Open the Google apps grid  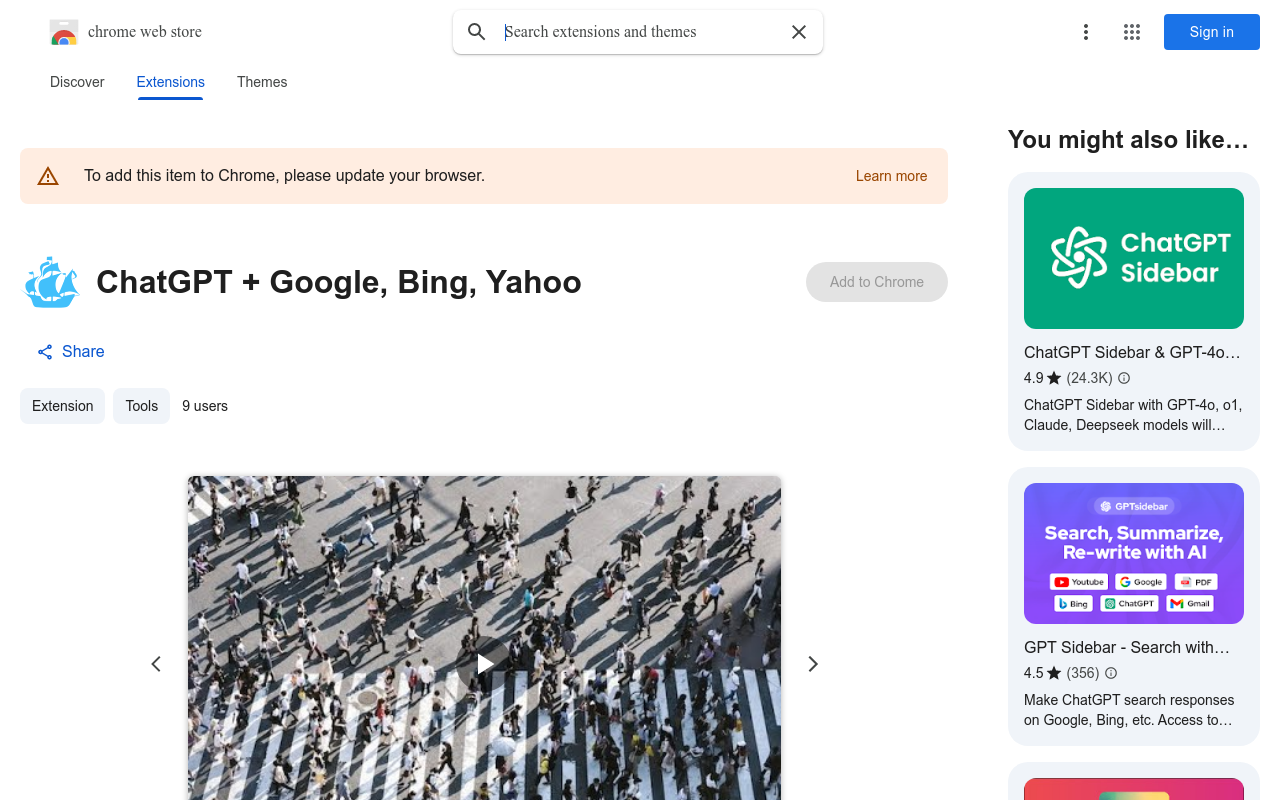(1131, 31)
